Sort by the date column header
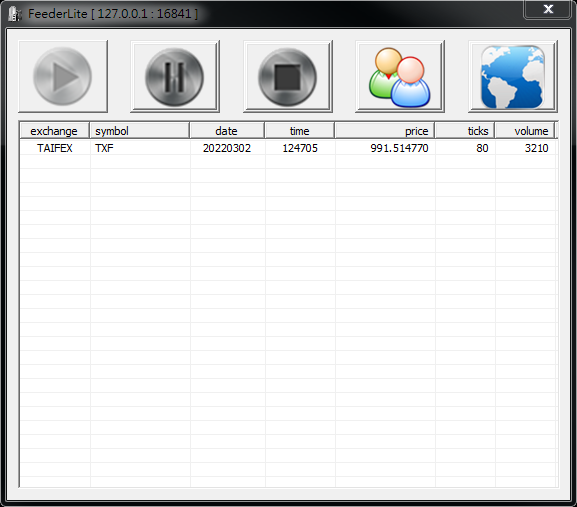Image resolution: width=577 pixels, height=507 pixels. (x=227, y=131)
